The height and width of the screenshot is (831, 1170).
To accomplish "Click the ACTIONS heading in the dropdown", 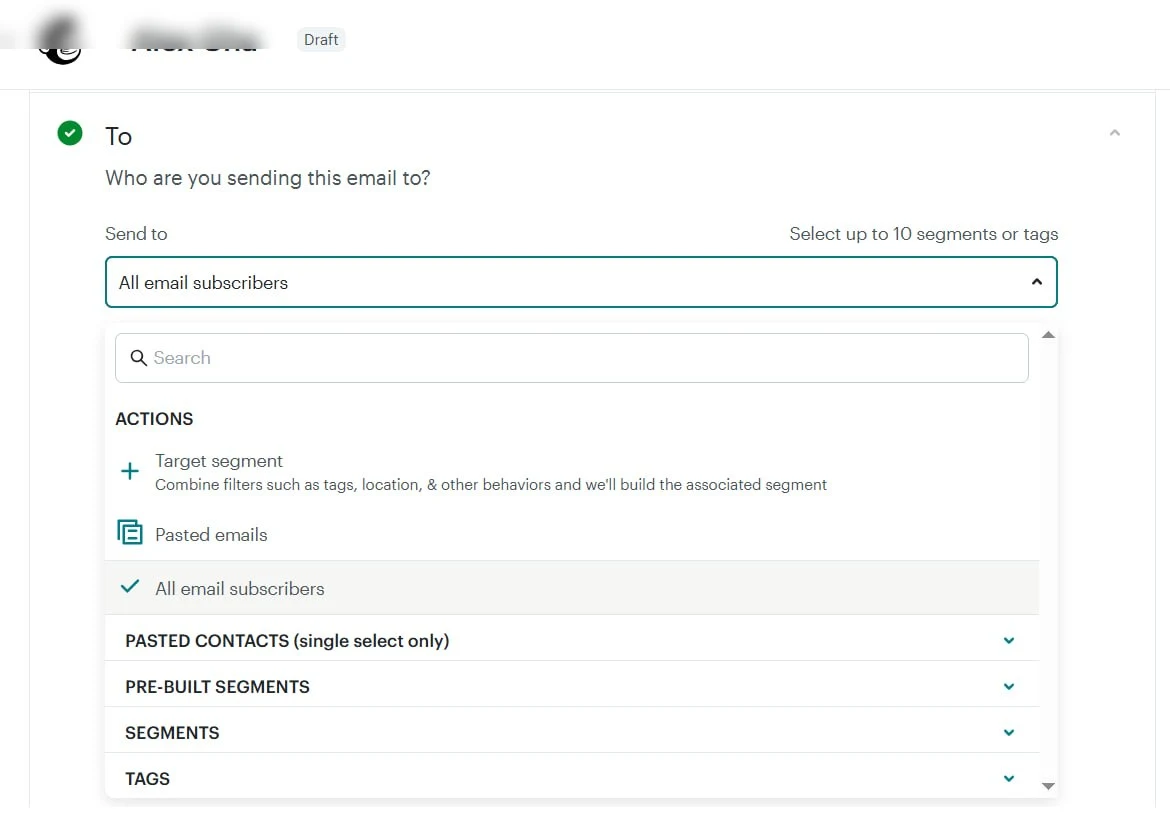I will 154,419.
